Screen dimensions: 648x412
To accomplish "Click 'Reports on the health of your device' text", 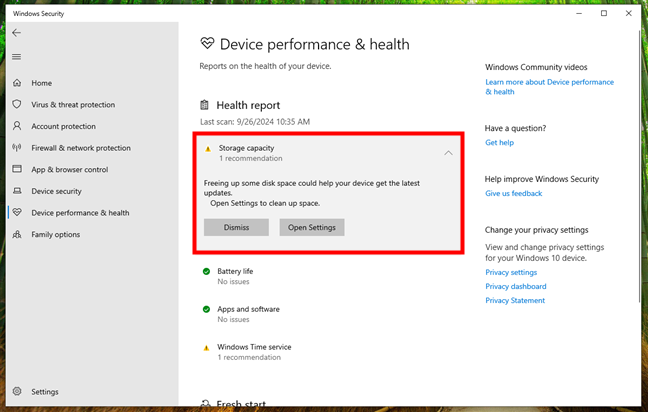I will pos(265,66).
